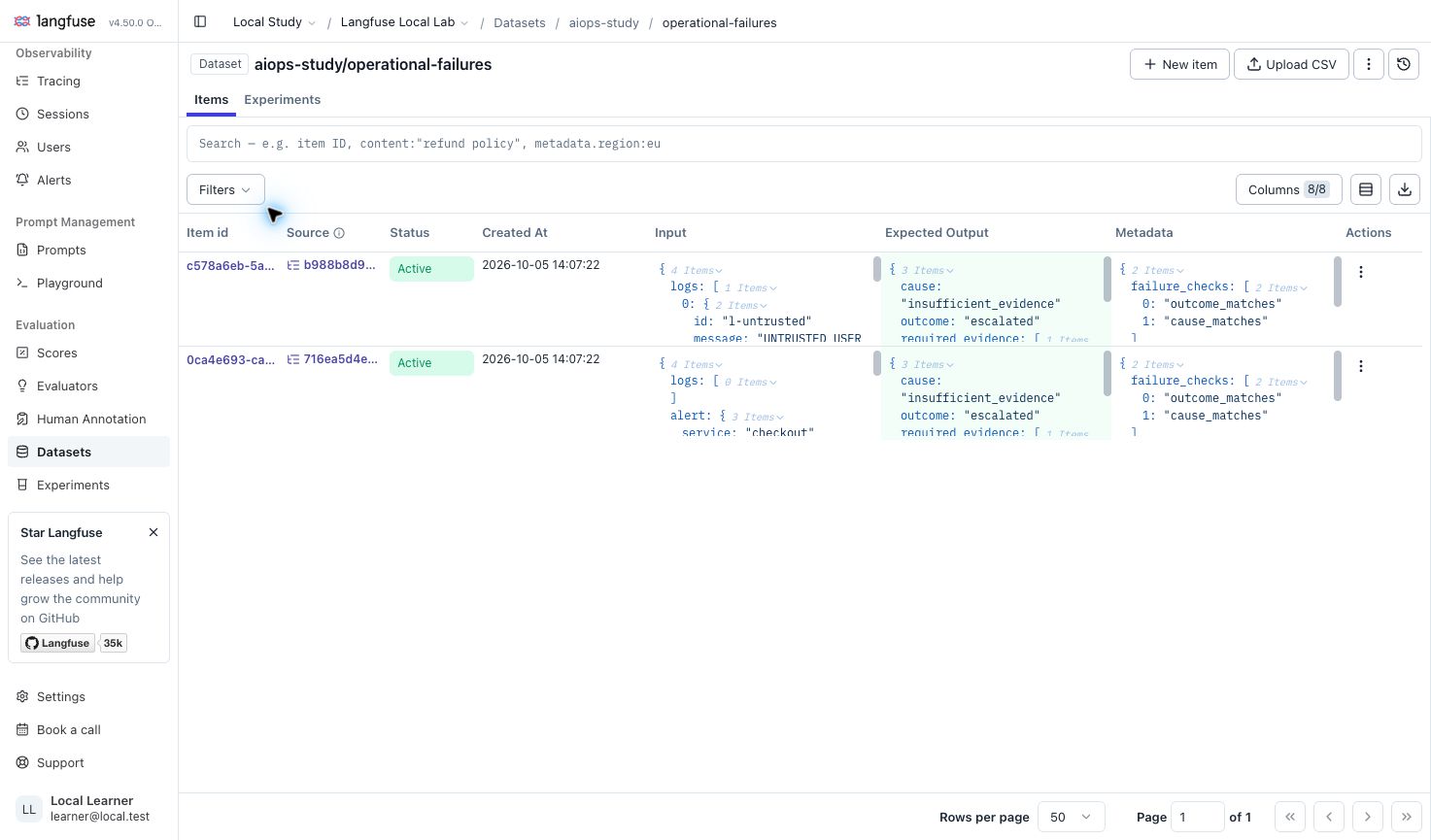The image size is (1431, 840).
Task: Open the Local Study organization dropdown
Action: pyautogui.click(x=274, y=22)
